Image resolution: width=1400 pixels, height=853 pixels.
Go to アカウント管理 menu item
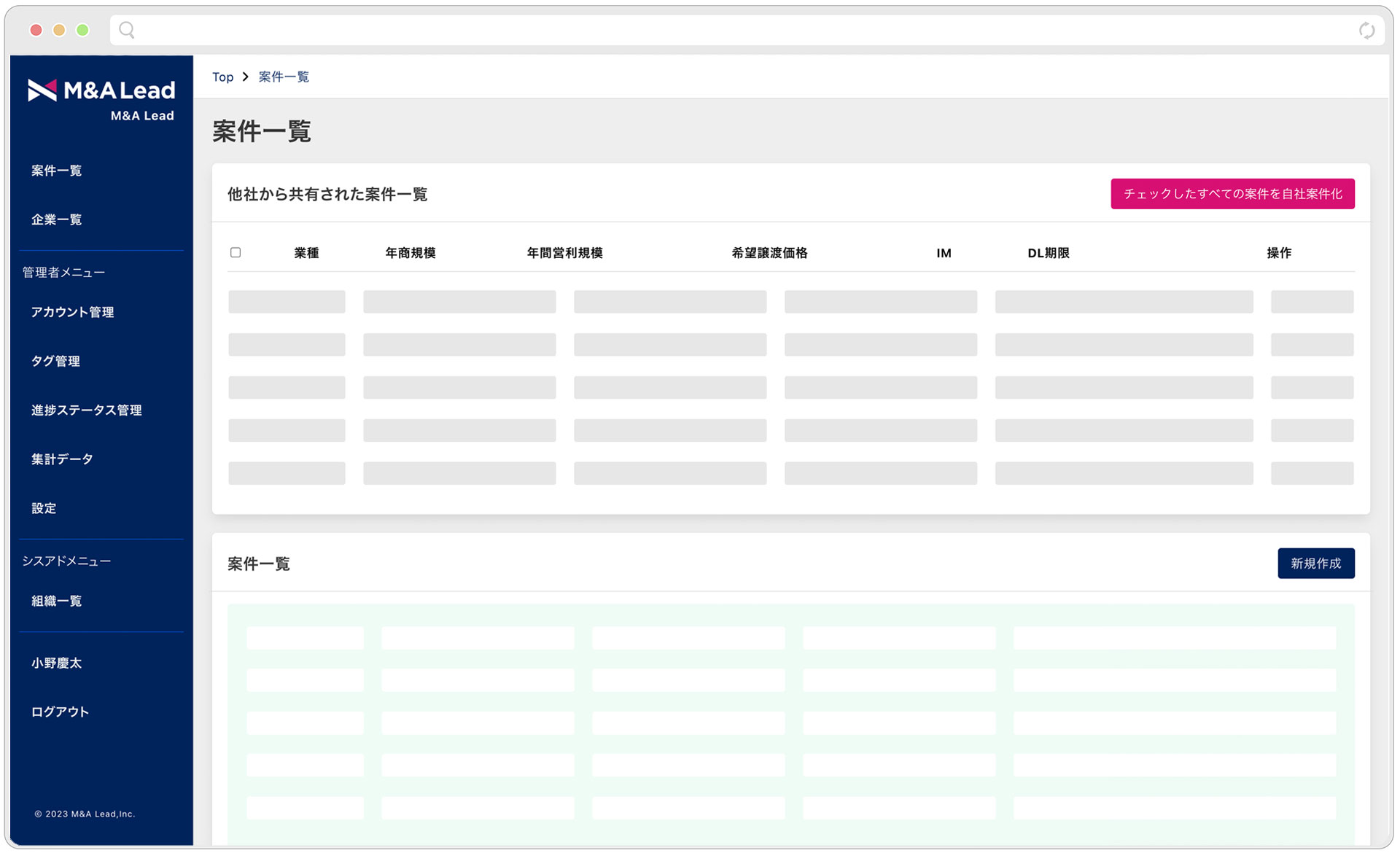[x=72, y=312]
